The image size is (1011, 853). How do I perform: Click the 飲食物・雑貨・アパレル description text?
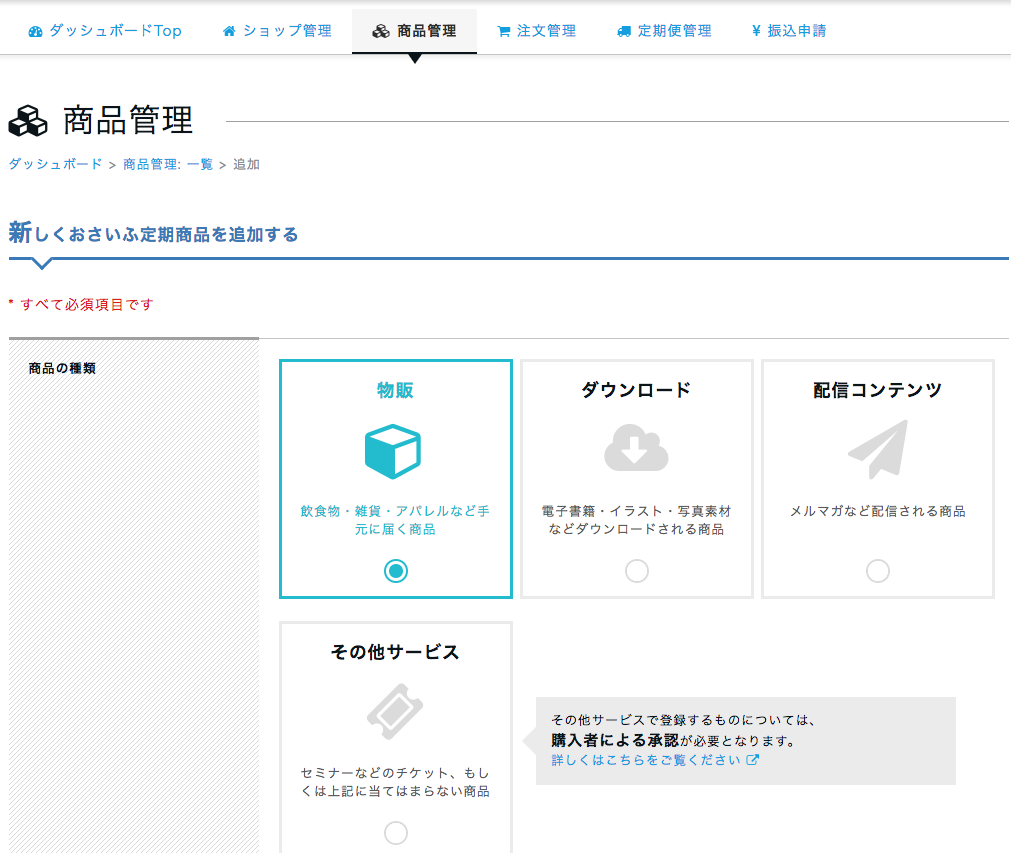395,520
